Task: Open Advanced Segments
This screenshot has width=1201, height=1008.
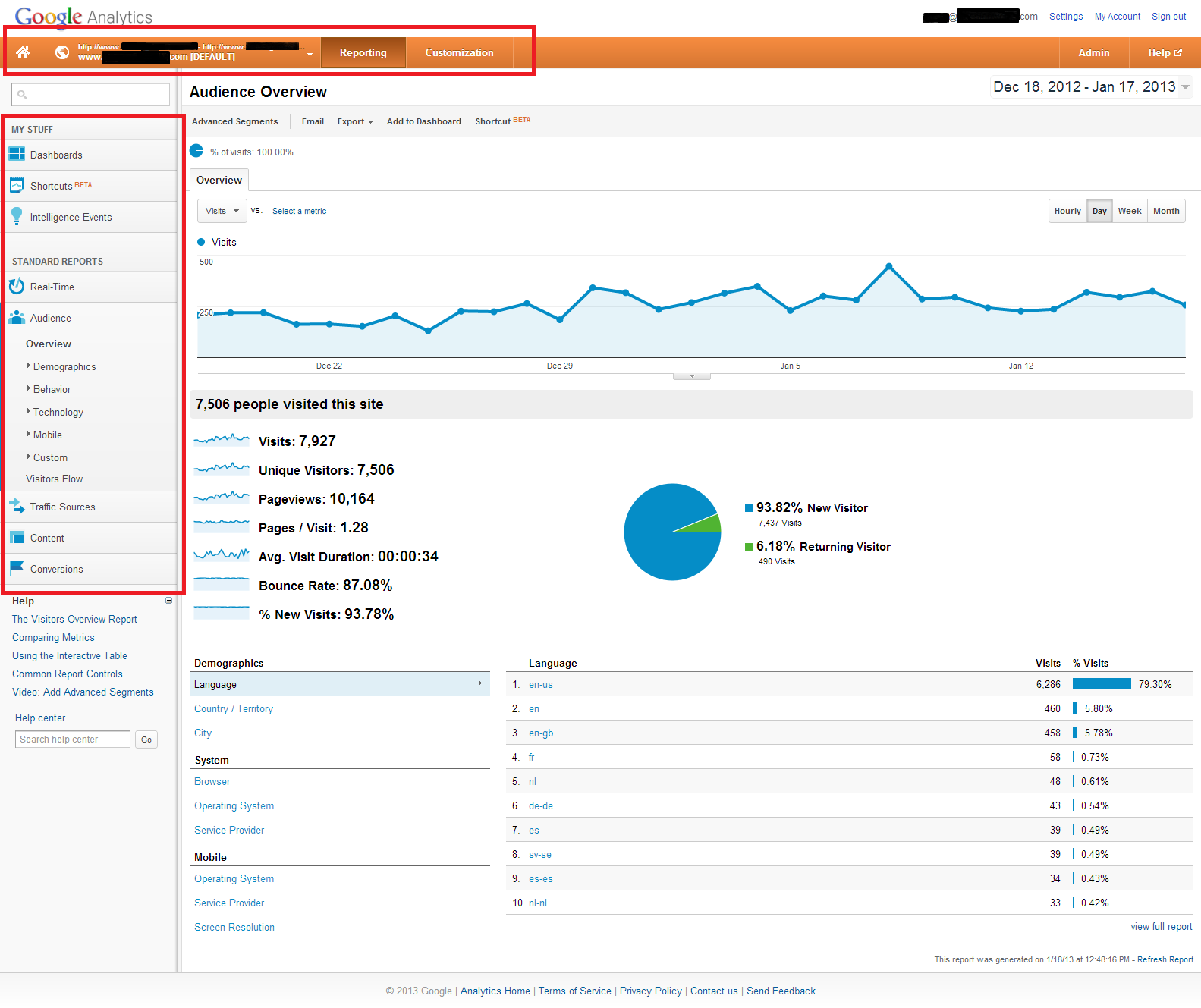Action: tap(235, 121)
